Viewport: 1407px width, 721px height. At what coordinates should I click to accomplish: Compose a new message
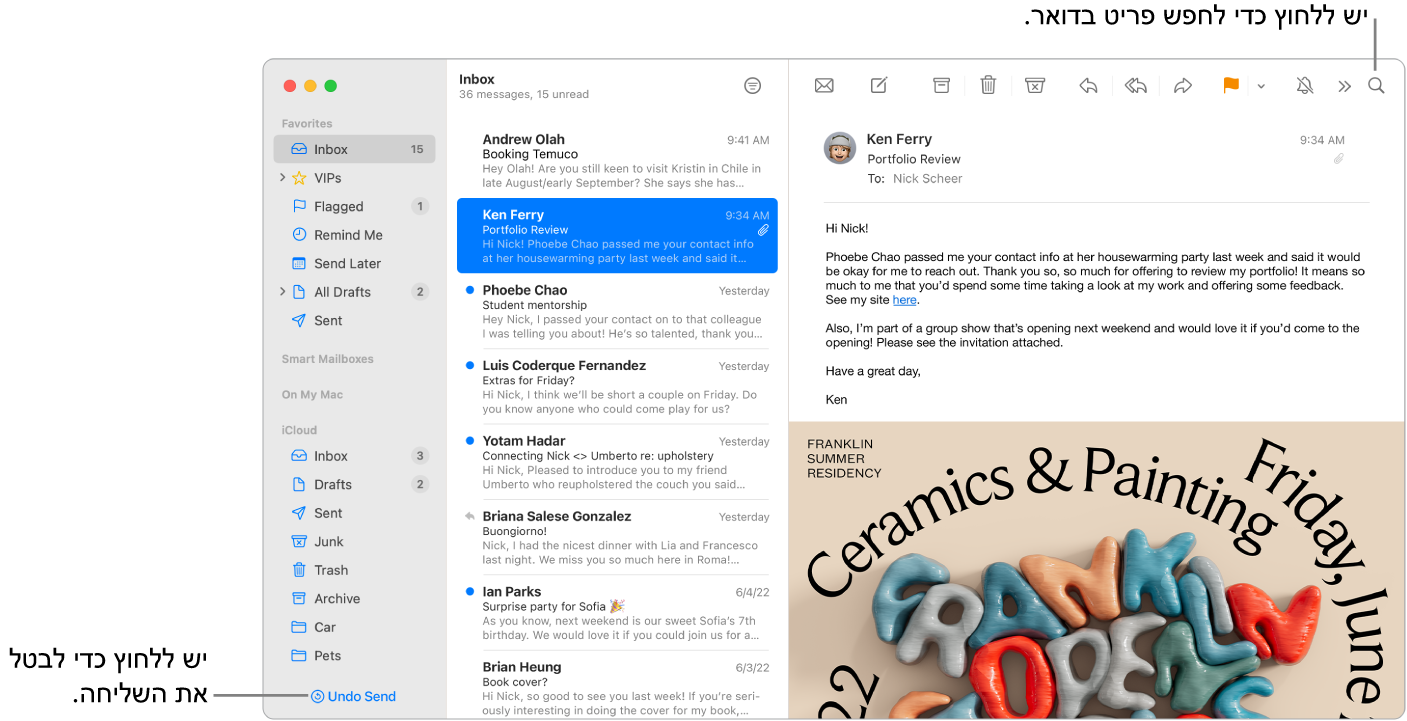tap(879, 86)
